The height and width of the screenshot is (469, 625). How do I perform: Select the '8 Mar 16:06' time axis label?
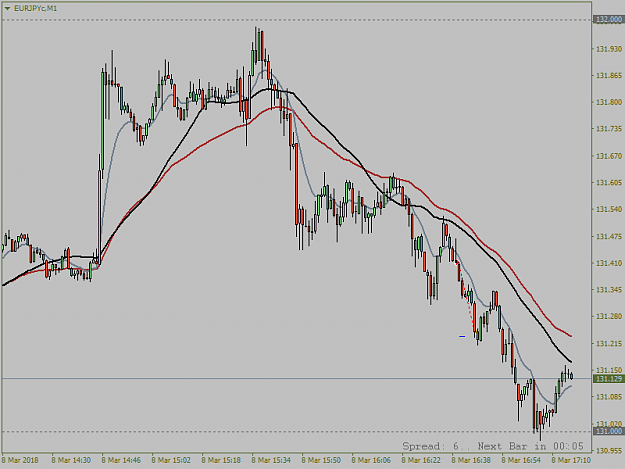pos(371,460)
